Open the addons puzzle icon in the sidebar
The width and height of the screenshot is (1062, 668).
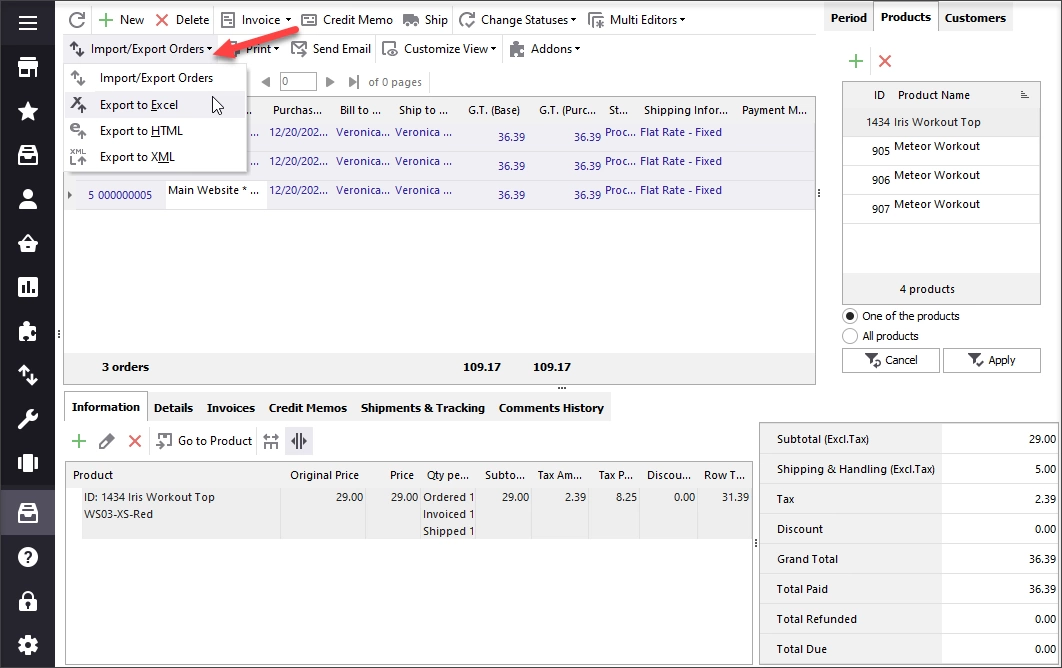point(28,331)
